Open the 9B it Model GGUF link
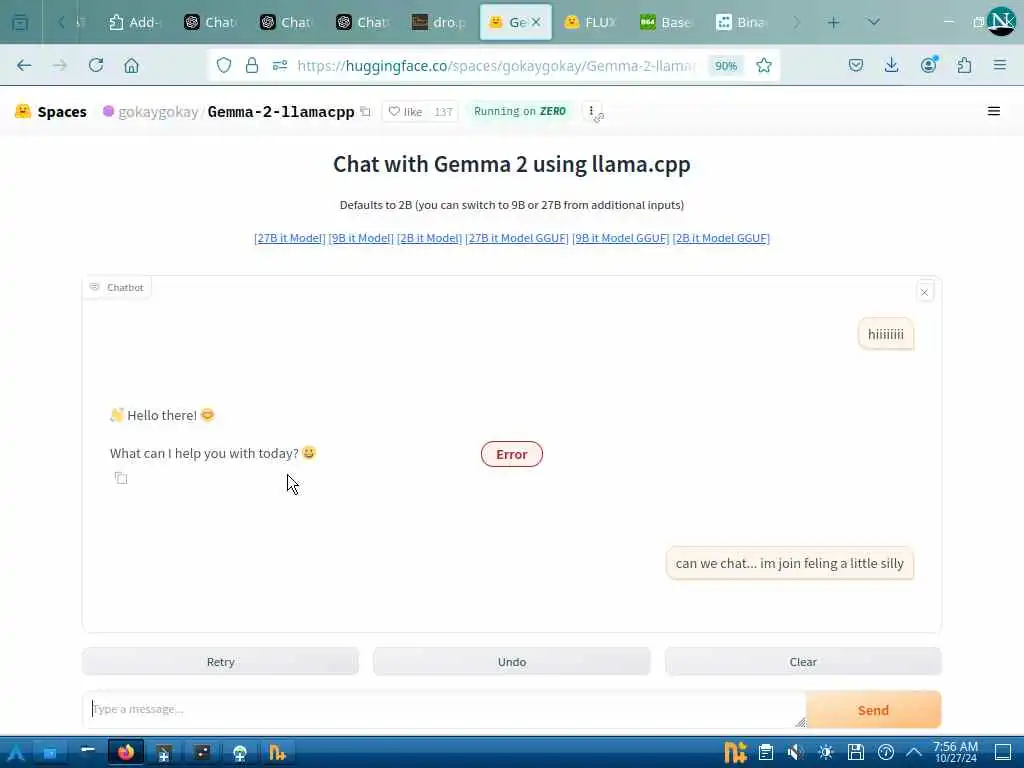Viewport: 1024px width, 768px height. pos(620,238)
